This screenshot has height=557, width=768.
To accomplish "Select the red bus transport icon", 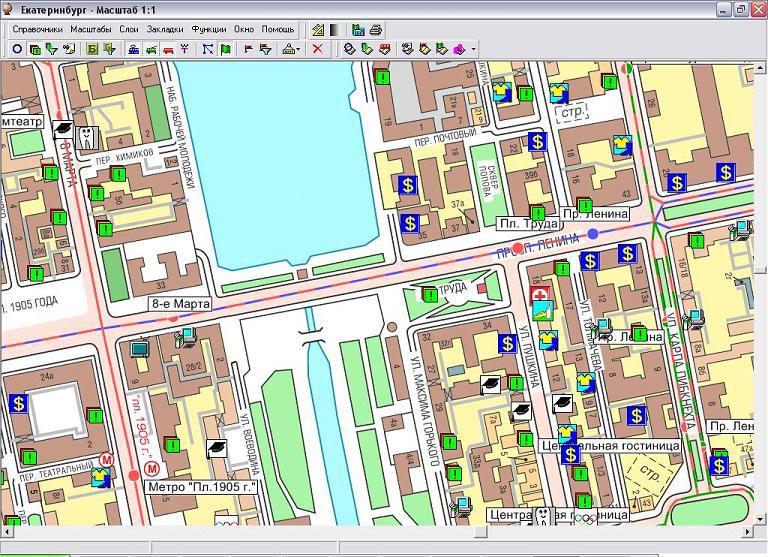I will point(168,48).
